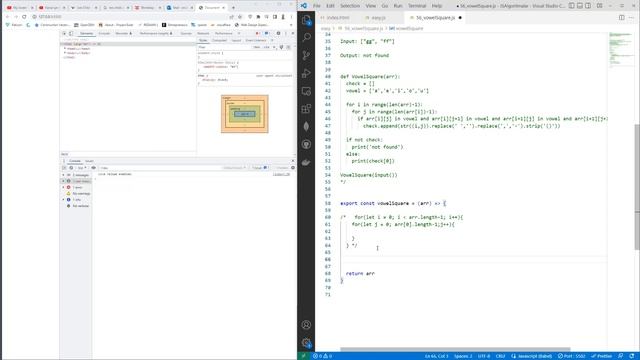Open the View menu in VS Code
Viewport: 640px width, 360px height.
click(x=371, y=6)
